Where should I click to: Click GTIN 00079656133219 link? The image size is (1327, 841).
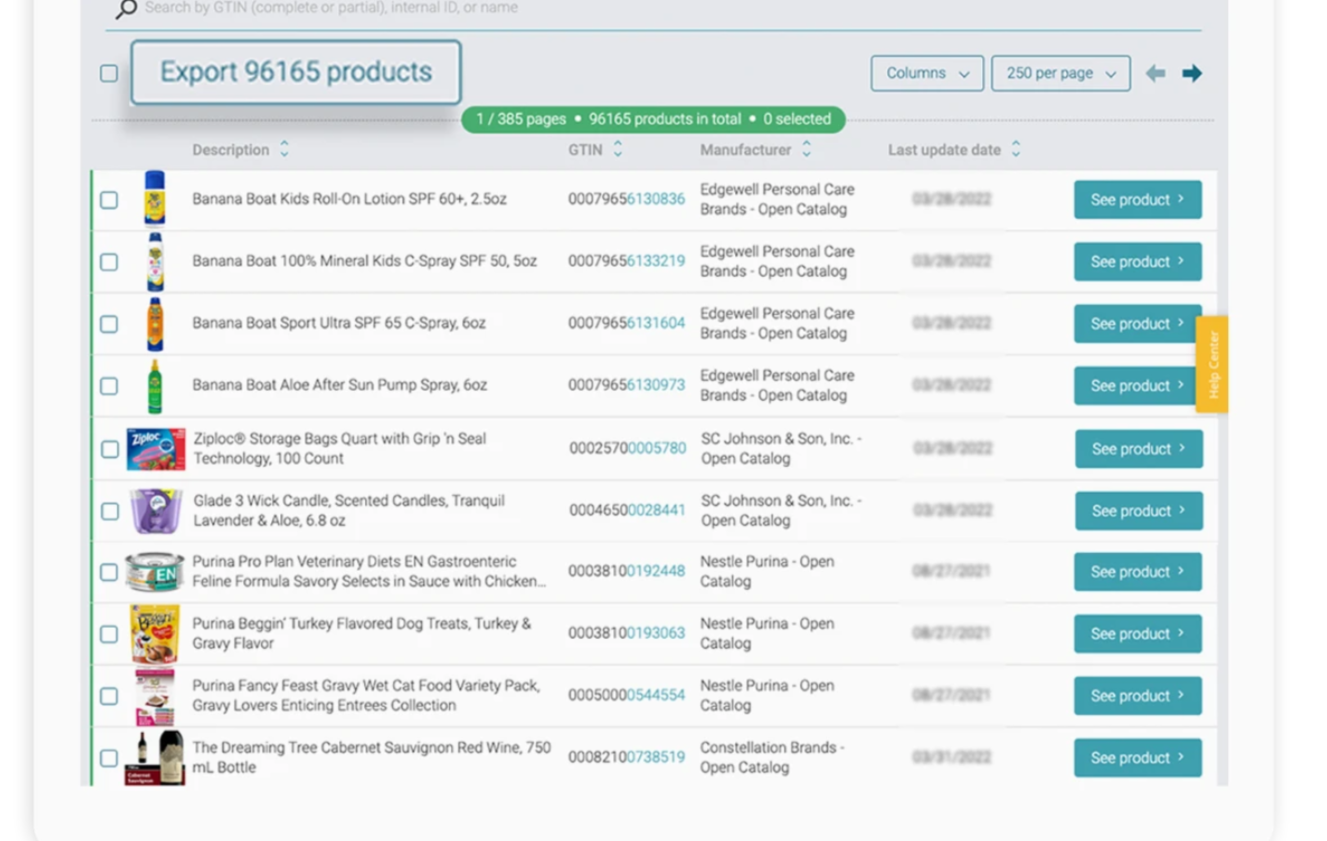coord(627,261)
